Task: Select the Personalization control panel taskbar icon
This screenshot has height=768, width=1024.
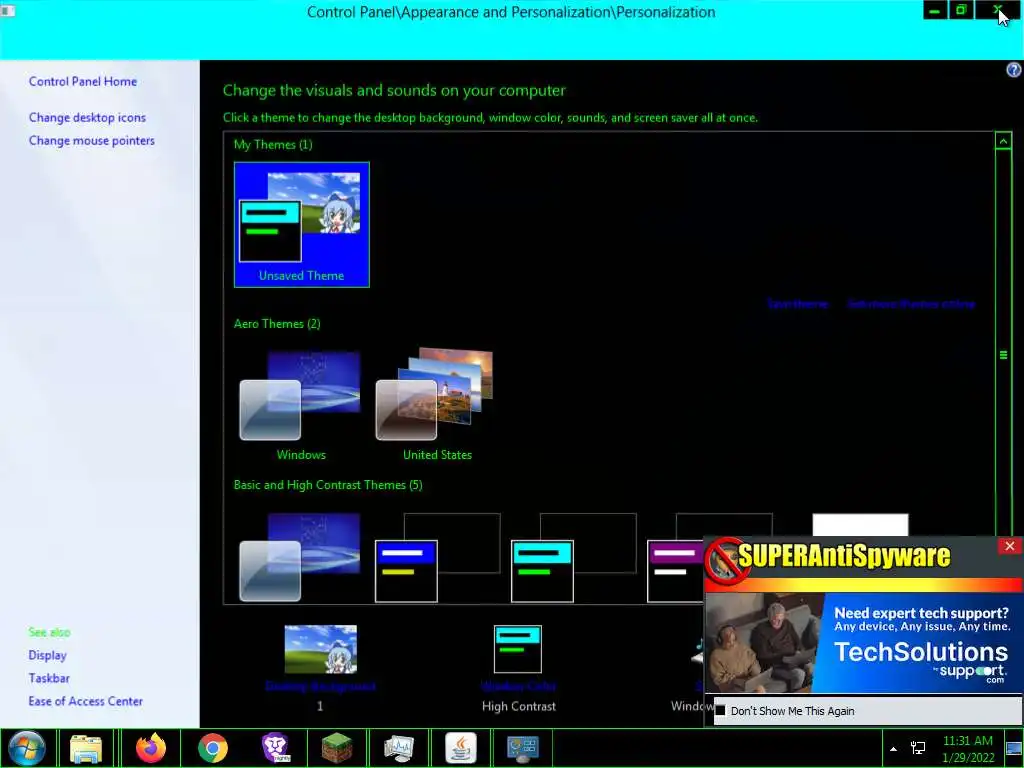Action: click(x=522, y=748)
